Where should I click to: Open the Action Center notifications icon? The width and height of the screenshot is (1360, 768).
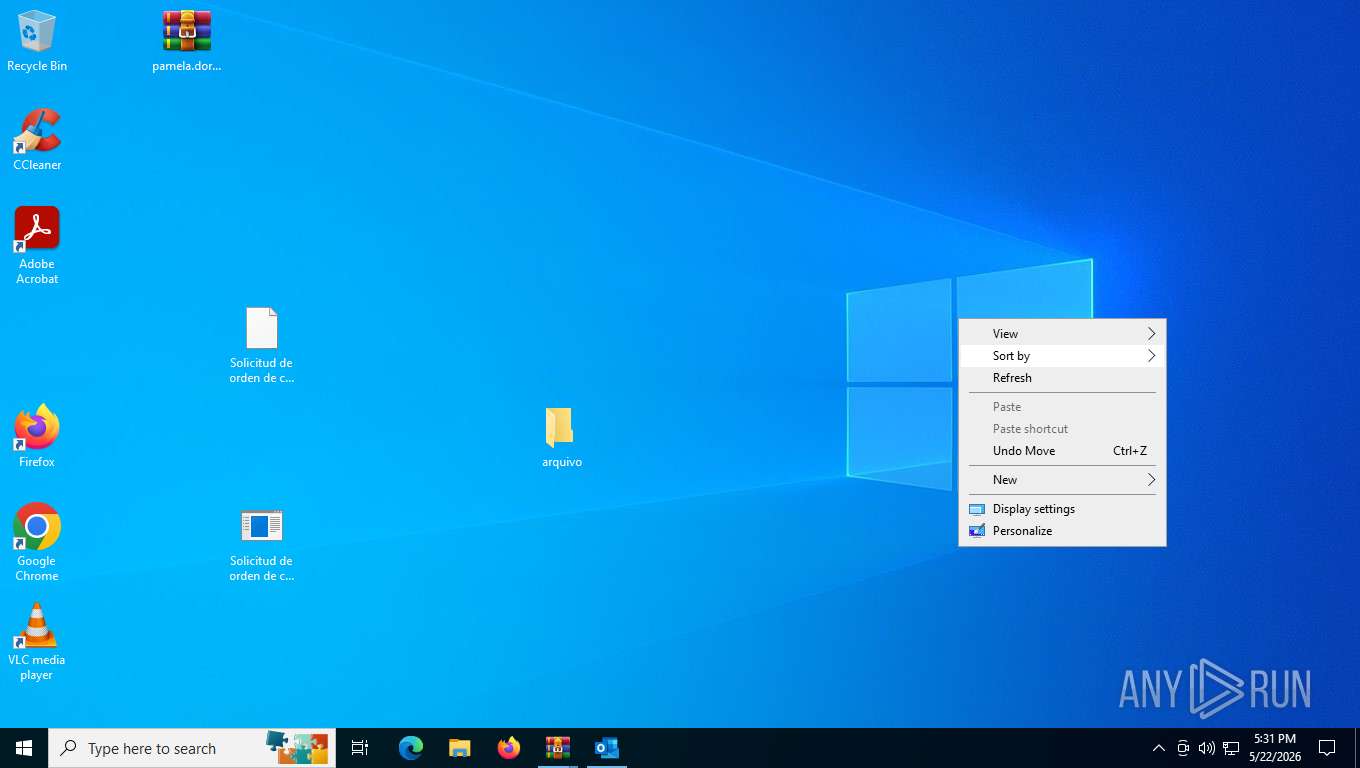point(1327,748)
